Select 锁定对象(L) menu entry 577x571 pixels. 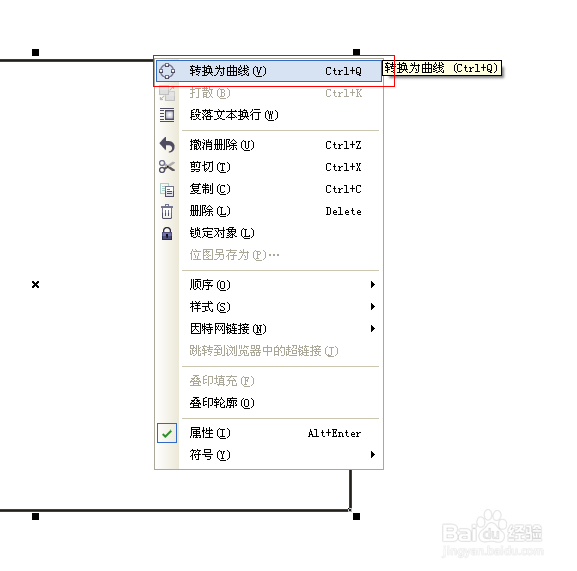coord(269,233)
